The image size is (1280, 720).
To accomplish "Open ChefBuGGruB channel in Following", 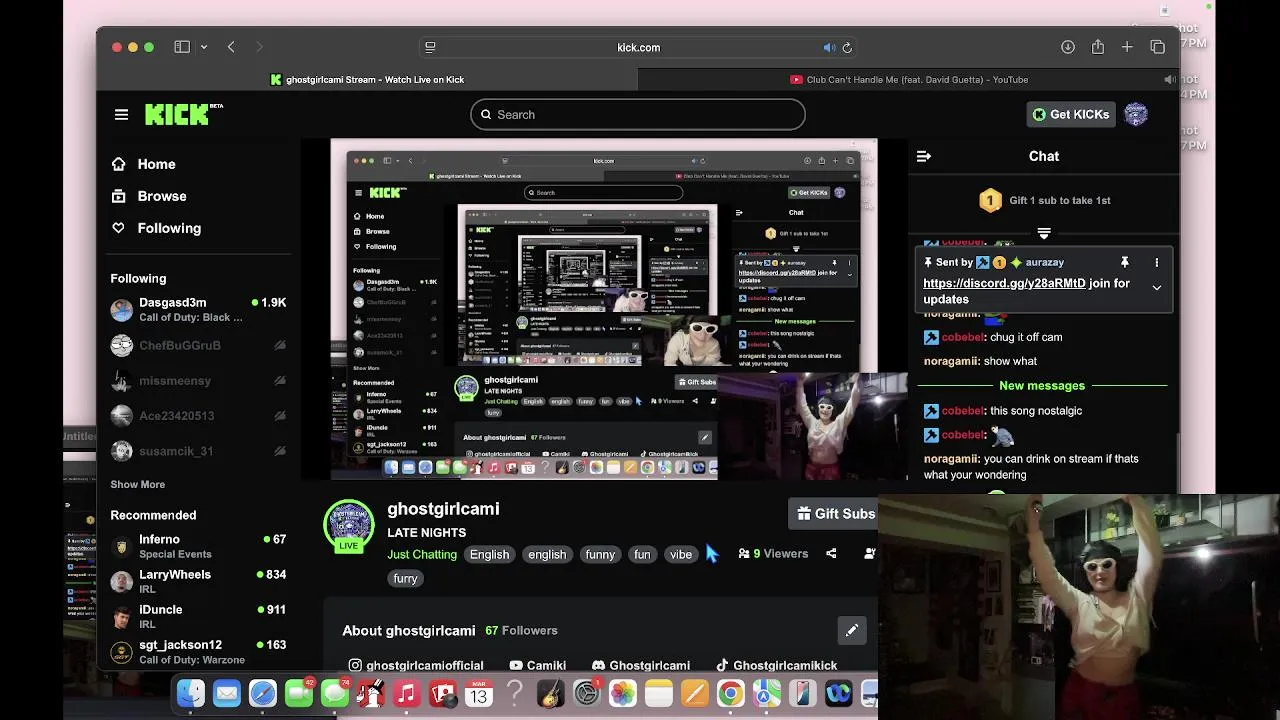I will pyautogui.click(x=198, y=346).
